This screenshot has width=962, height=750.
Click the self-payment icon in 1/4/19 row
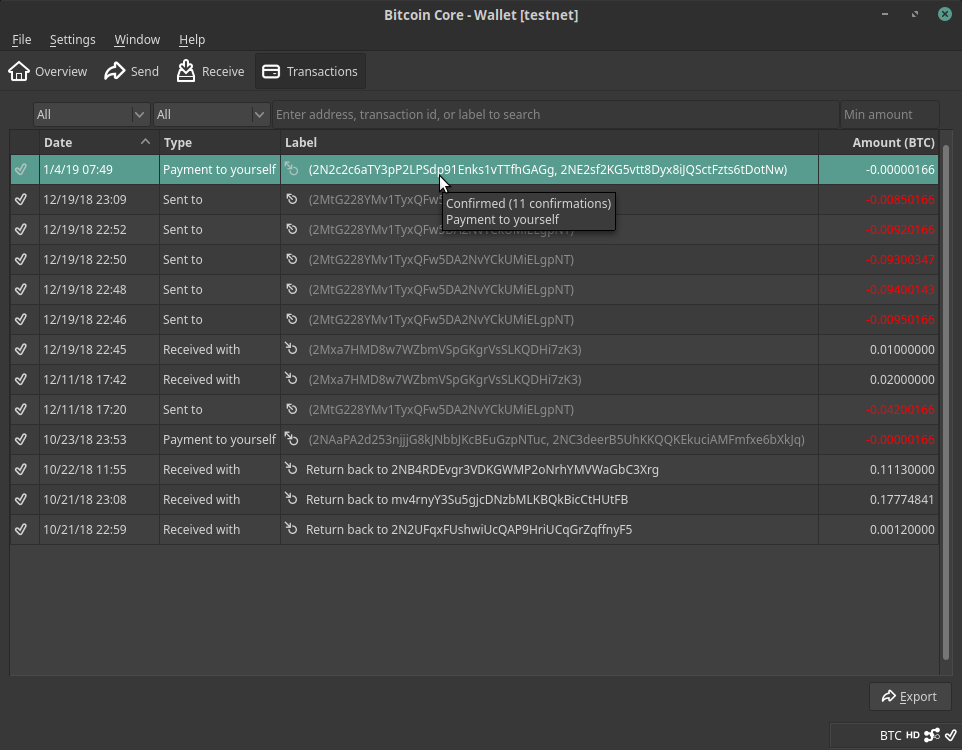click(291, 168)
